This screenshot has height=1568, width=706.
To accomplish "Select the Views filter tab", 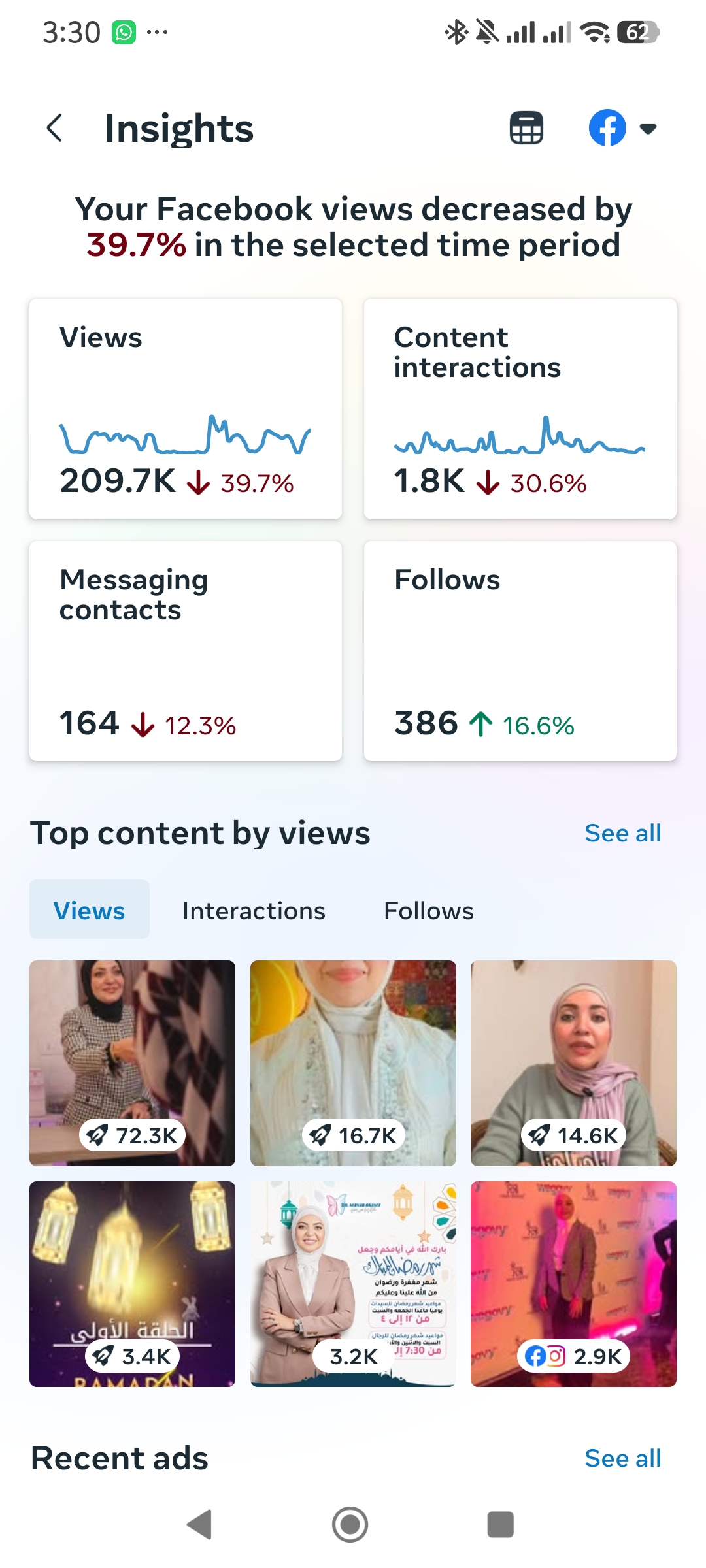I will tap(90, 910).
